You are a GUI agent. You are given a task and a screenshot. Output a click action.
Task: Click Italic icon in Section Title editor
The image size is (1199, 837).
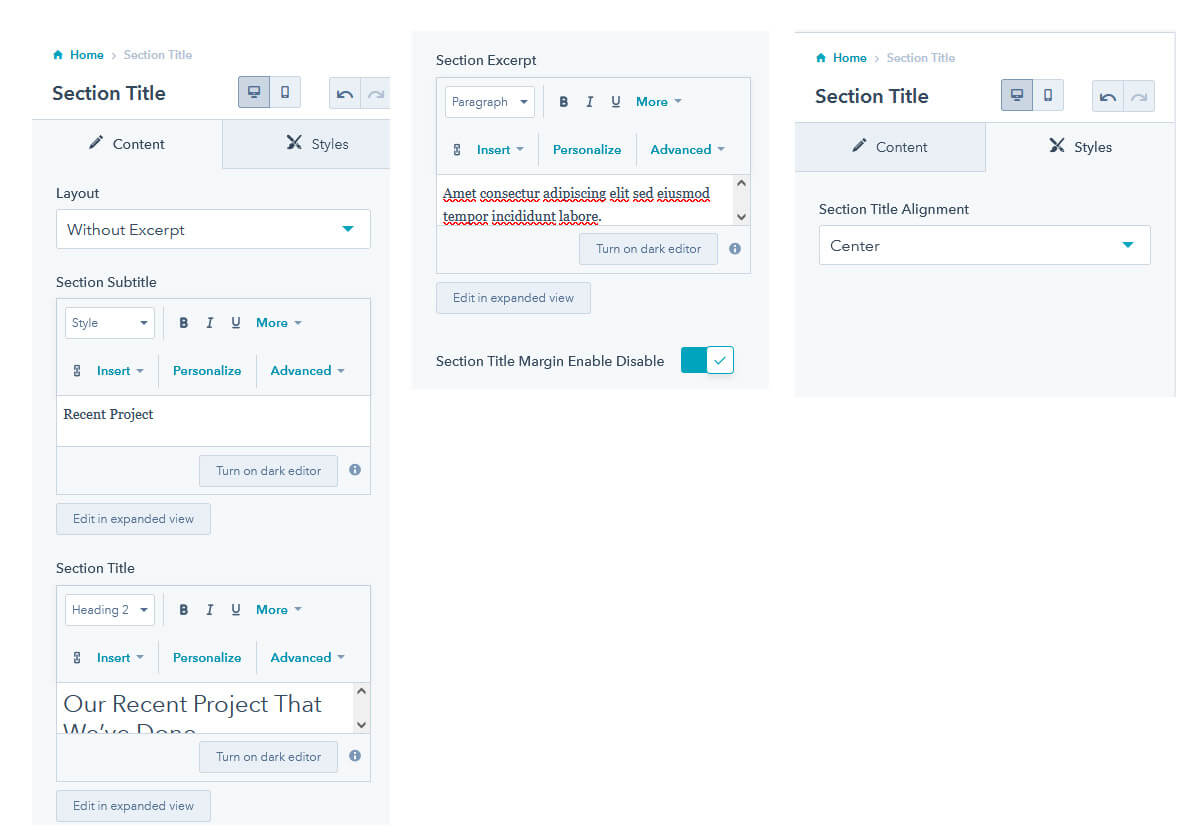(210, 610)
